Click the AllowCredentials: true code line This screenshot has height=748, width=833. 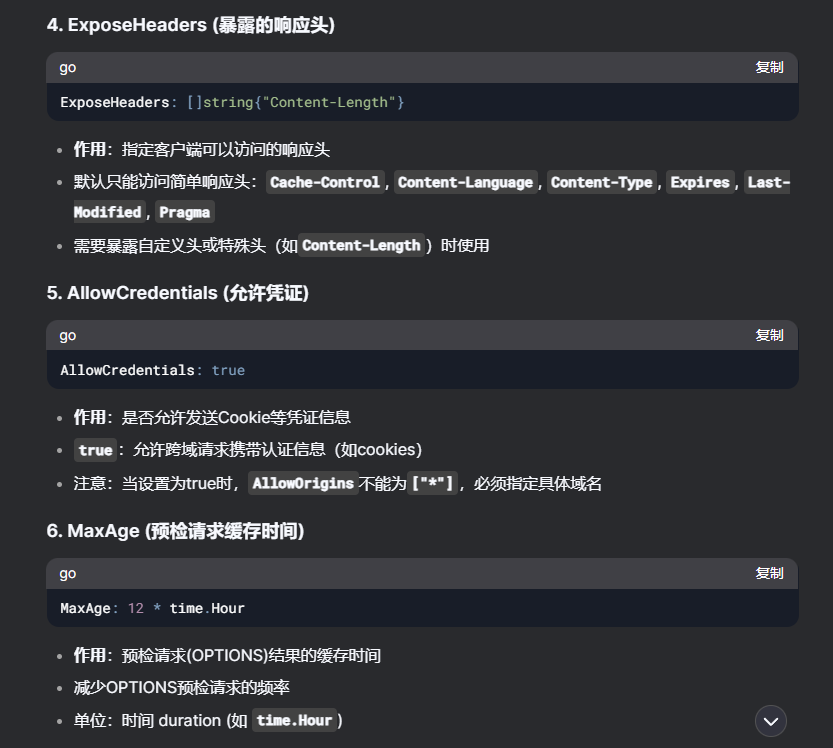152,370
